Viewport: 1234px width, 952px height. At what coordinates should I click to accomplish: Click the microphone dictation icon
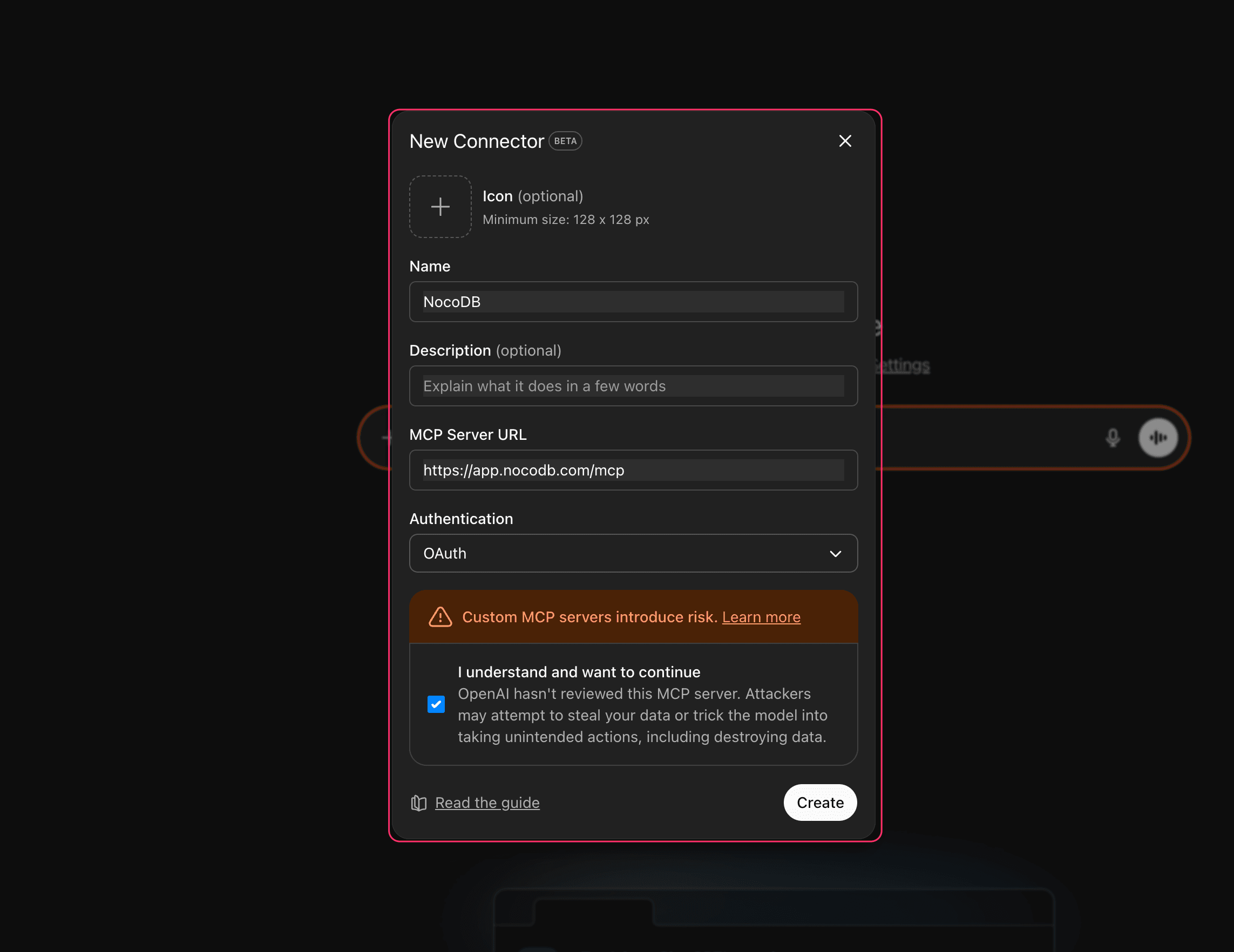(1113, 437)
